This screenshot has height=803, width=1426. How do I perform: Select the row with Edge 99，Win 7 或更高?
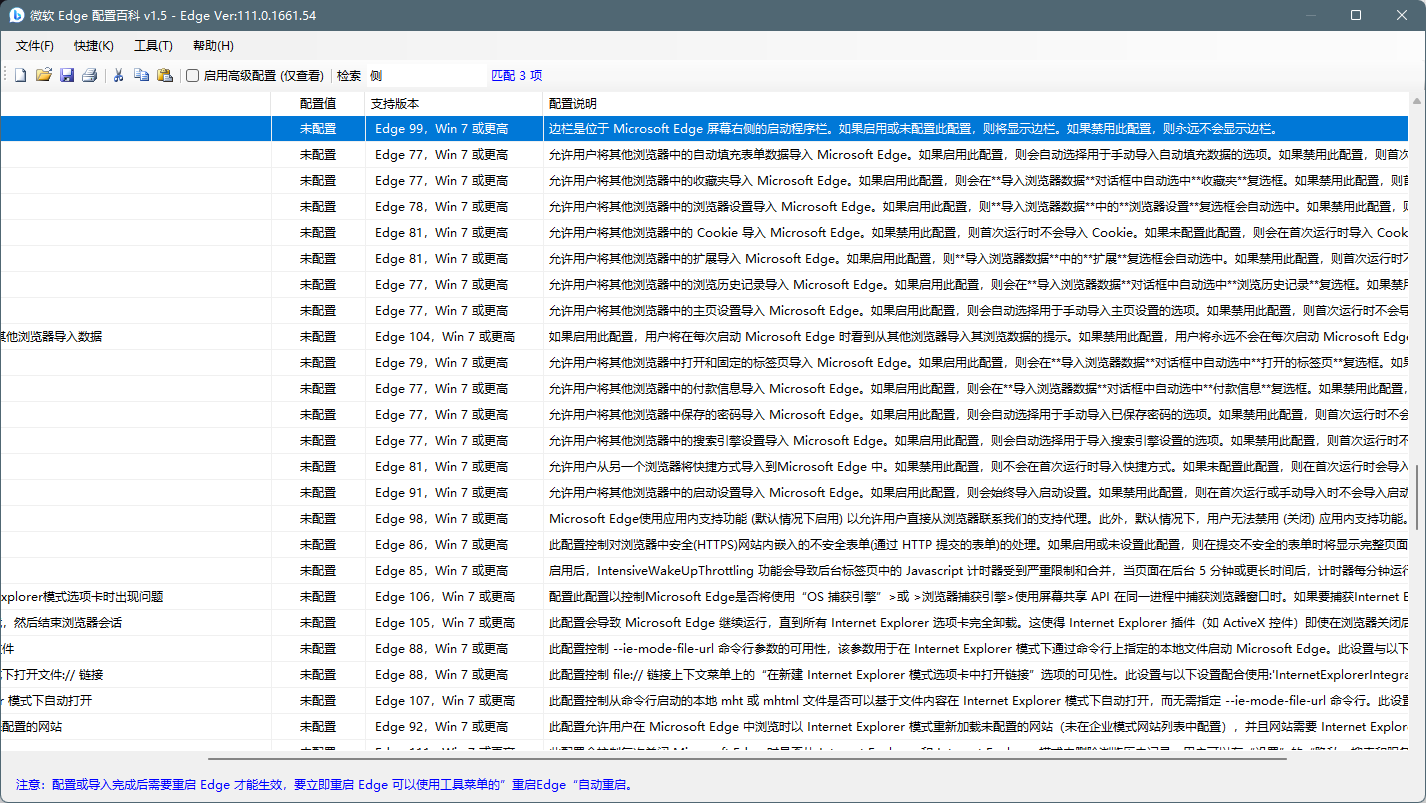click(704, 129)
